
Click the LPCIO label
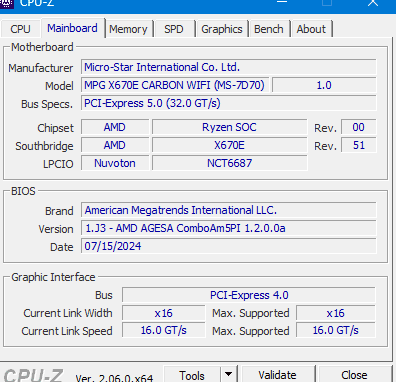(58, 164)
